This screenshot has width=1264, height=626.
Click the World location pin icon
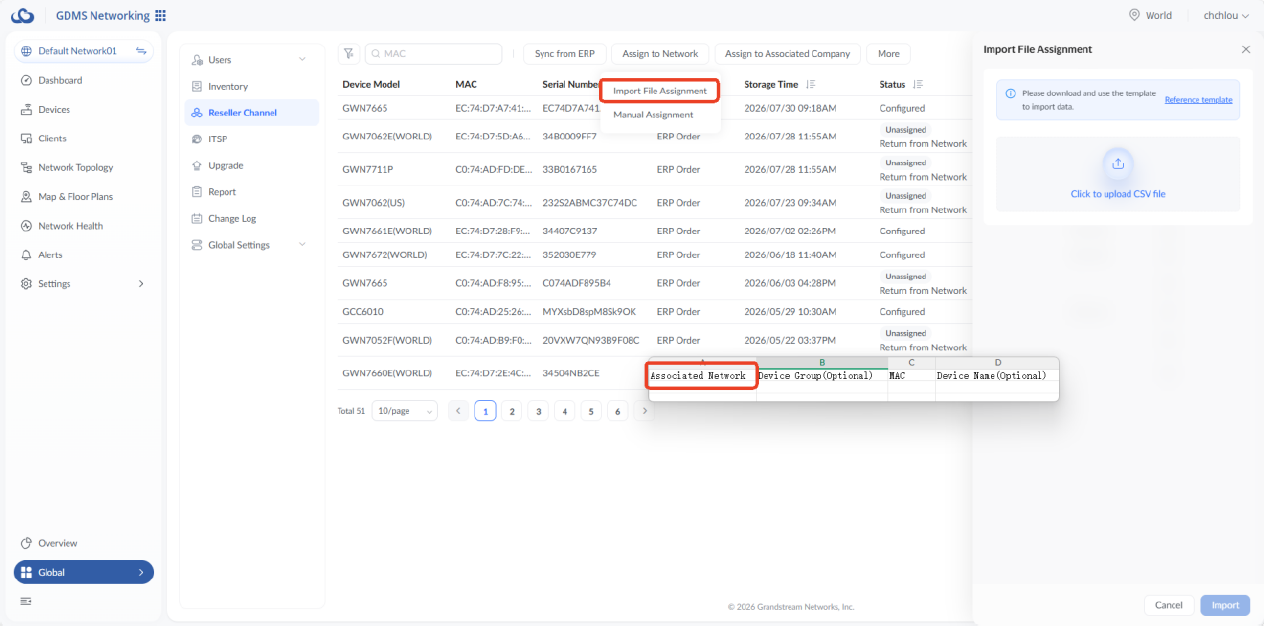(x=1134, y=15)
